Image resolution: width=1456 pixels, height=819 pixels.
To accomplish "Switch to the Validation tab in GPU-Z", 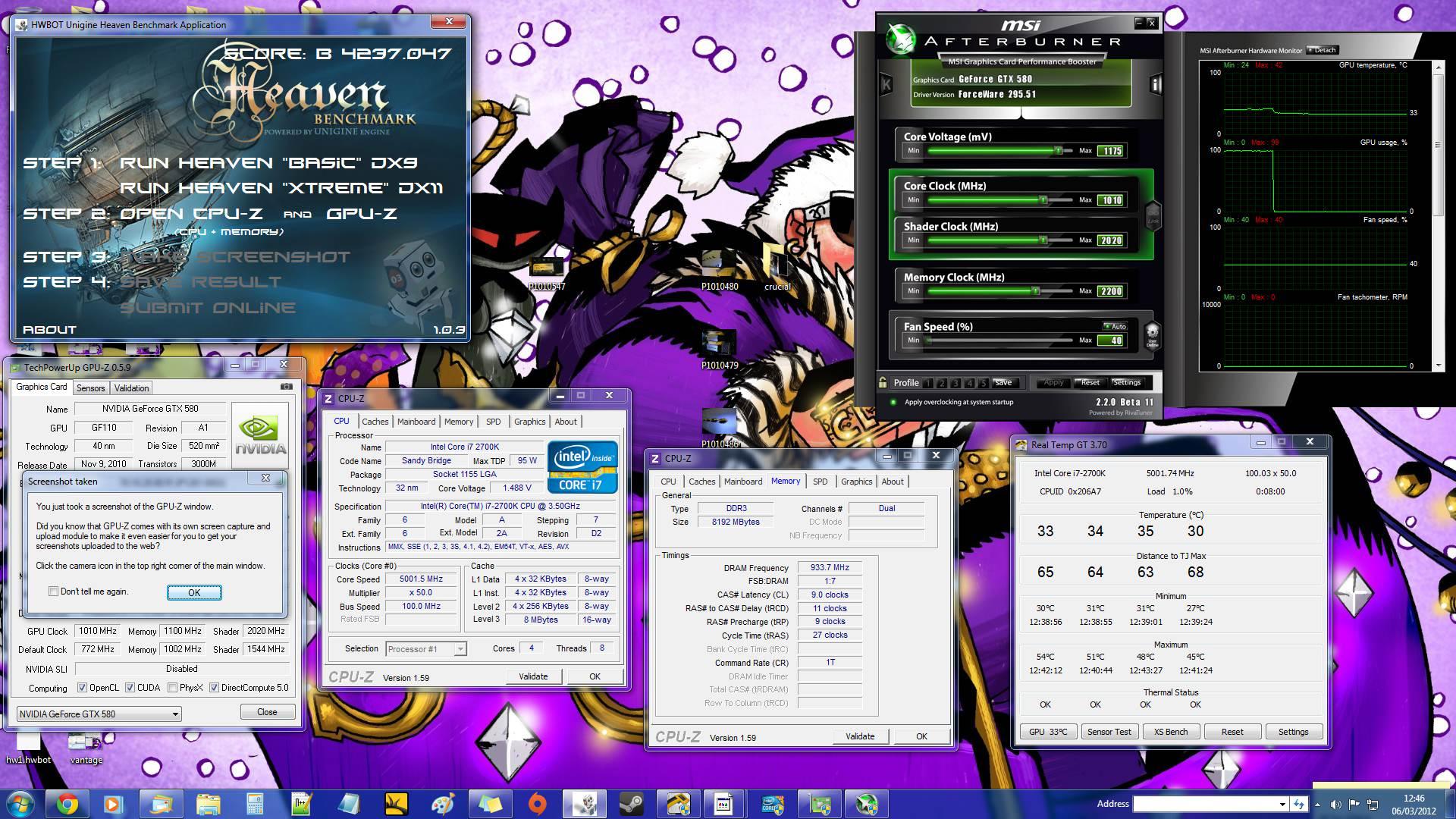I will (x=131, y=388).
